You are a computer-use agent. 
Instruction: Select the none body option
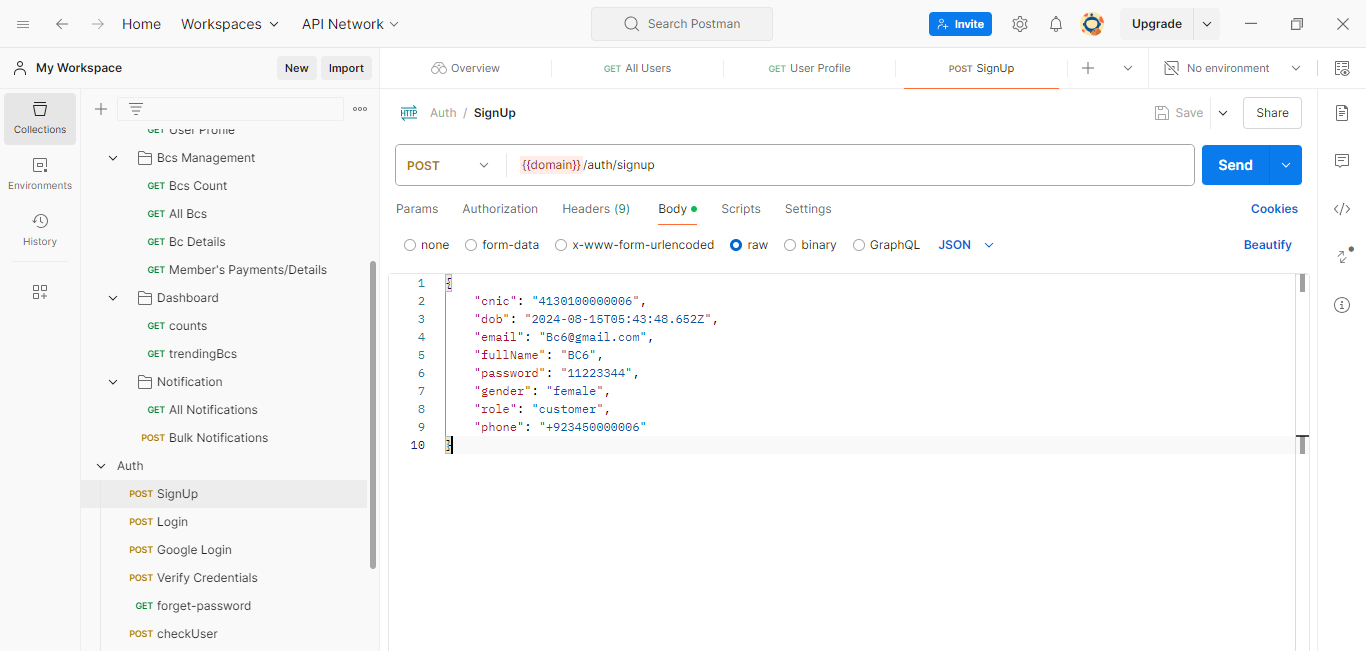coord(410,245)
